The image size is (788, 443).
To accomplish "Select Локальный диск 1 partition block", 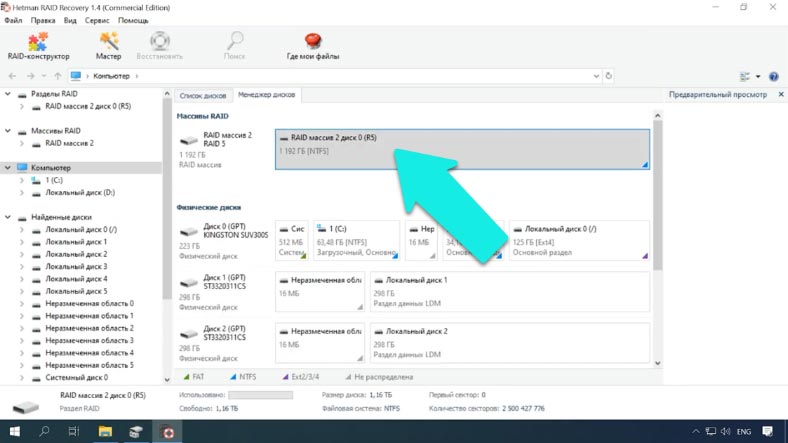I will pyautogui.click(x=510, y=292).
